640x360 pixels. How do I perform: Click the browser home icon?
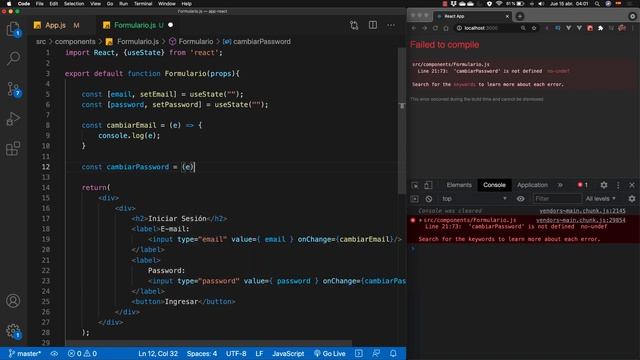tap(446, 28)
